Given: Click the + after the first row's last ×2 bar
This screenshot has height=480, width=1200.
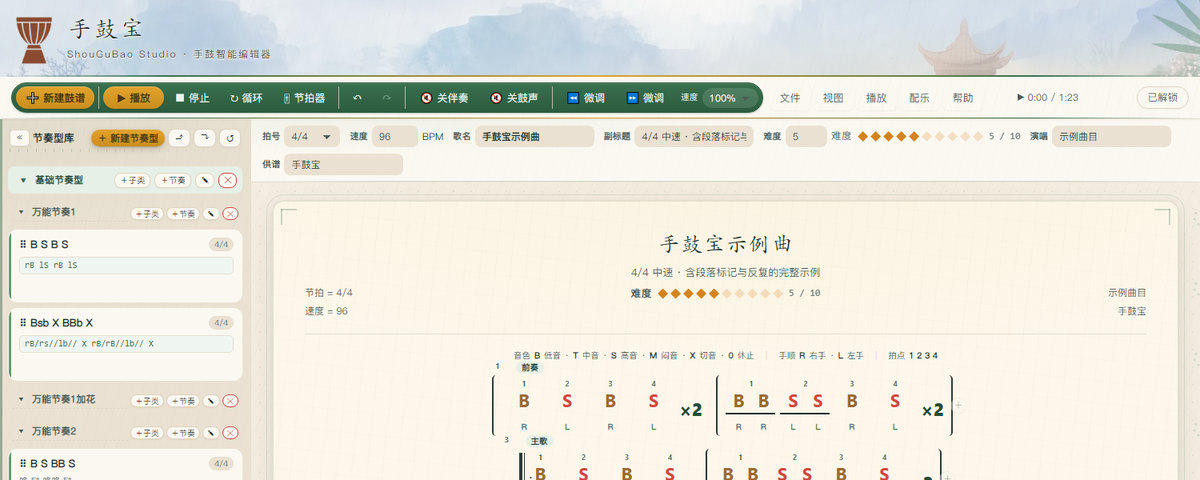Looking at the screenshot, I should coord(958,406).
